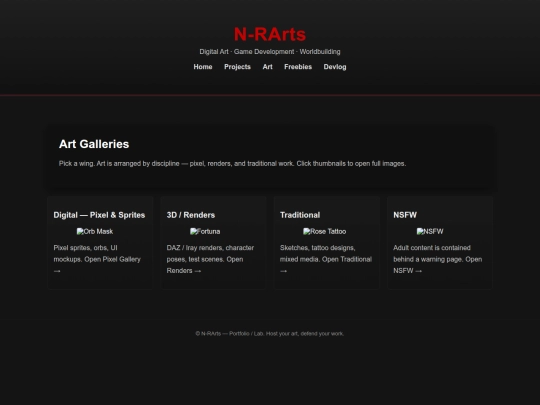Click the Art Galleries heading
This screenshot has height=405, width=540.
[x=94, y=144]
